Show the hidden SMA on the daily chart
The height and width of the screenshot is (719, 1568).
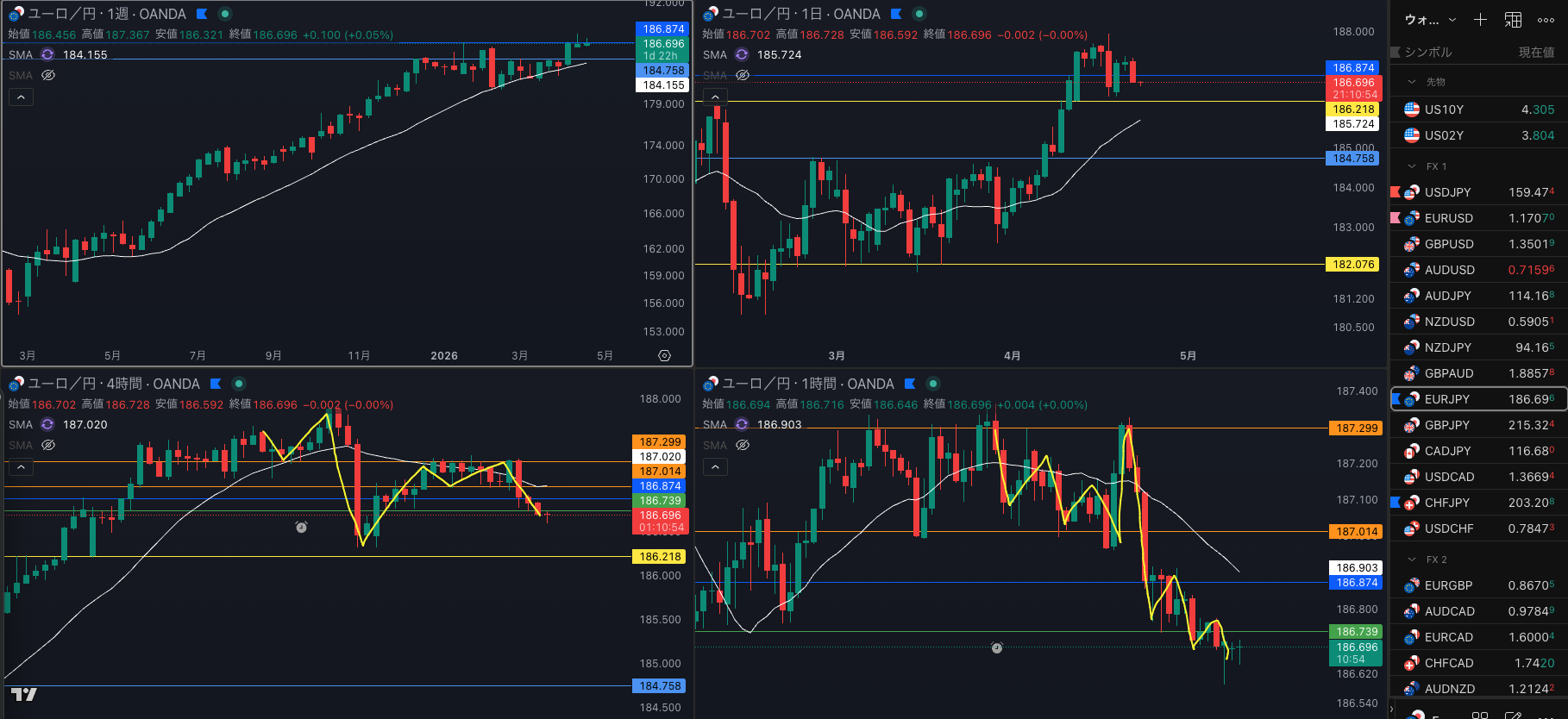click(743, 75)
